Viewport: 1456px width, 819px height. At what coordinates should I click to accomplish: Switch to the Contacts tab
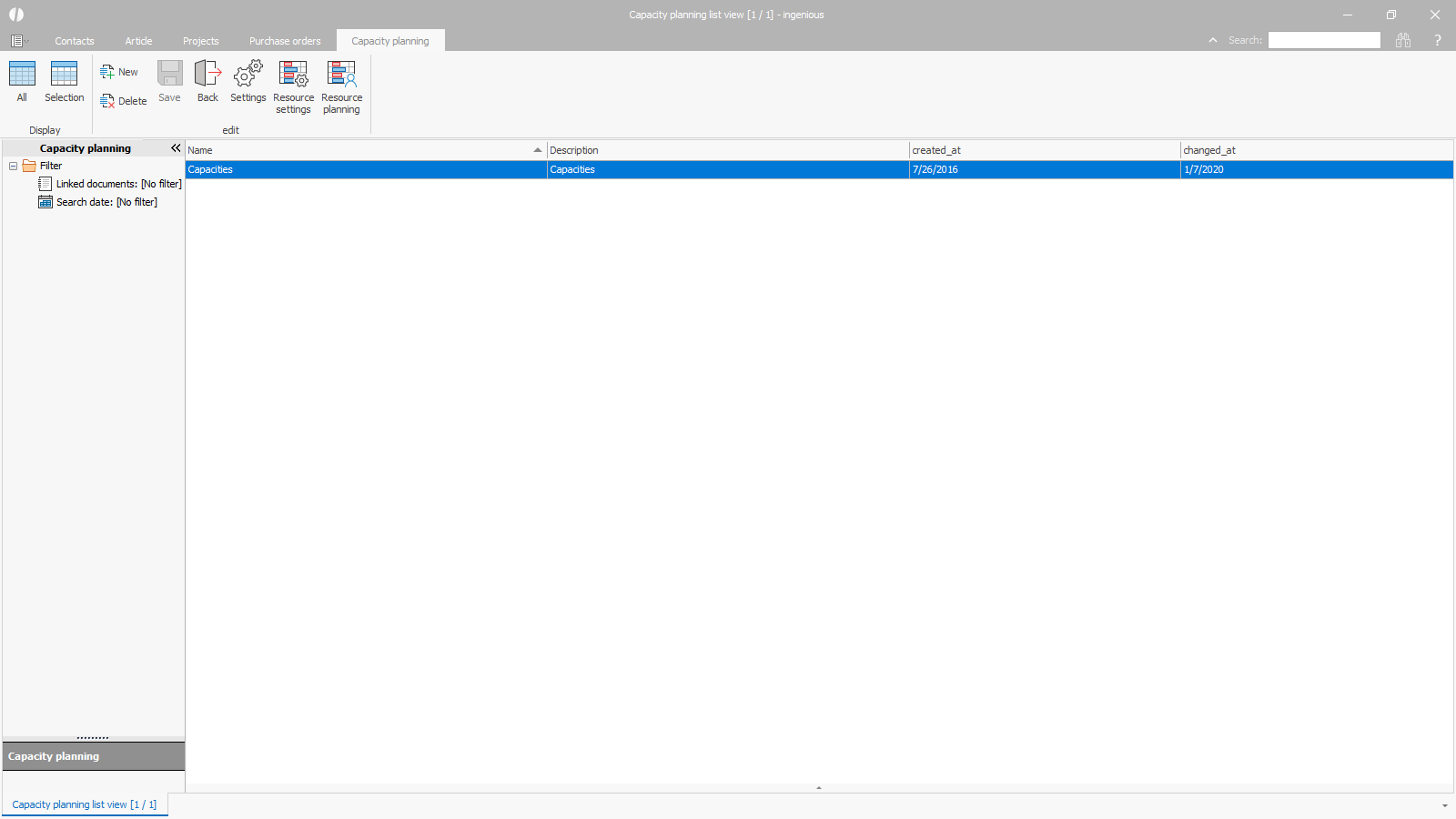pyautogui.click(x=74, y=41)
